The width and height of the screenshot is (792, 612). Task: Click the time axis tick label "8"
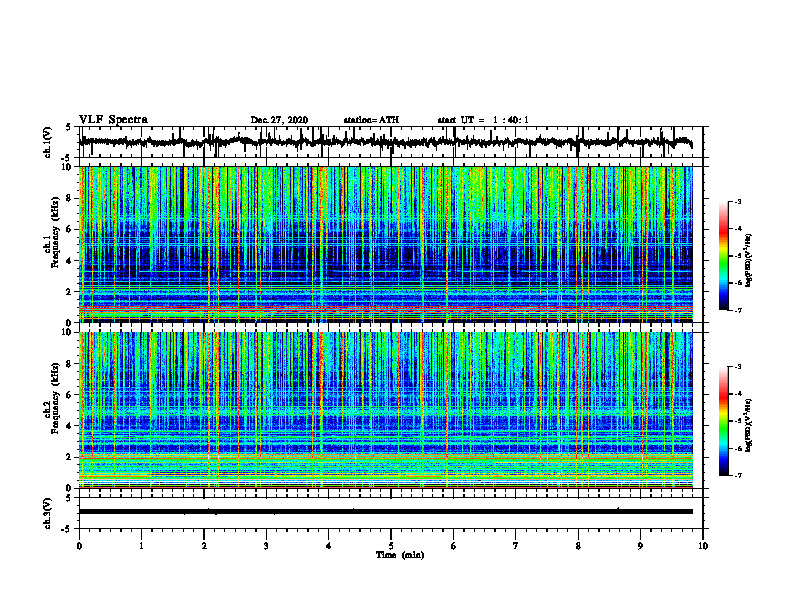578,546
